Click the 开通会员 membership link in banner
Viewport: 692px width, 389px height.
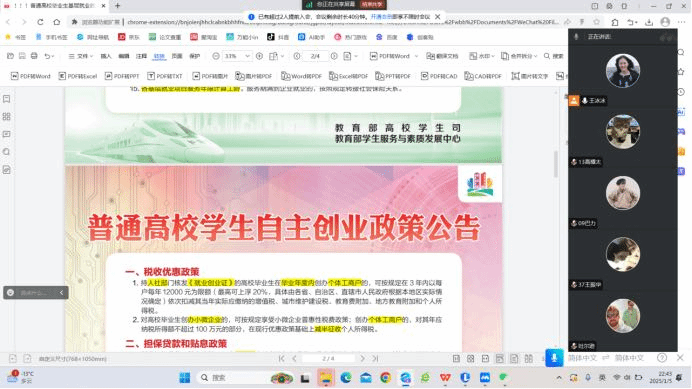tap(380, 17)
